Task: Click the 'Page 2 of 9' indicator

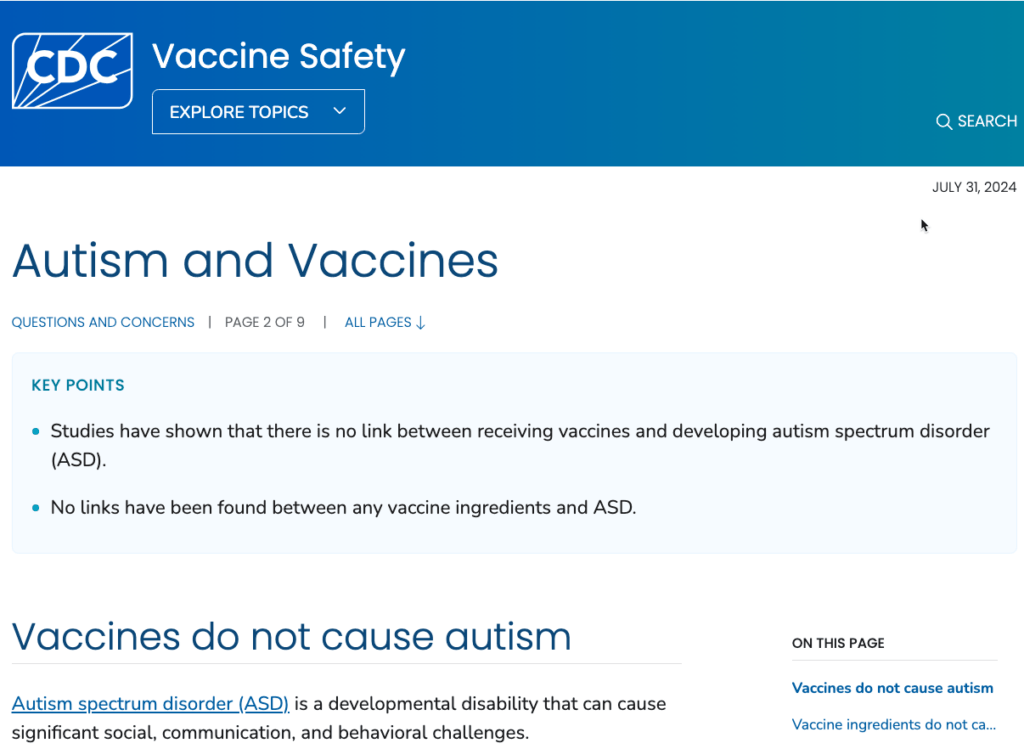Action: pos(264,322)
